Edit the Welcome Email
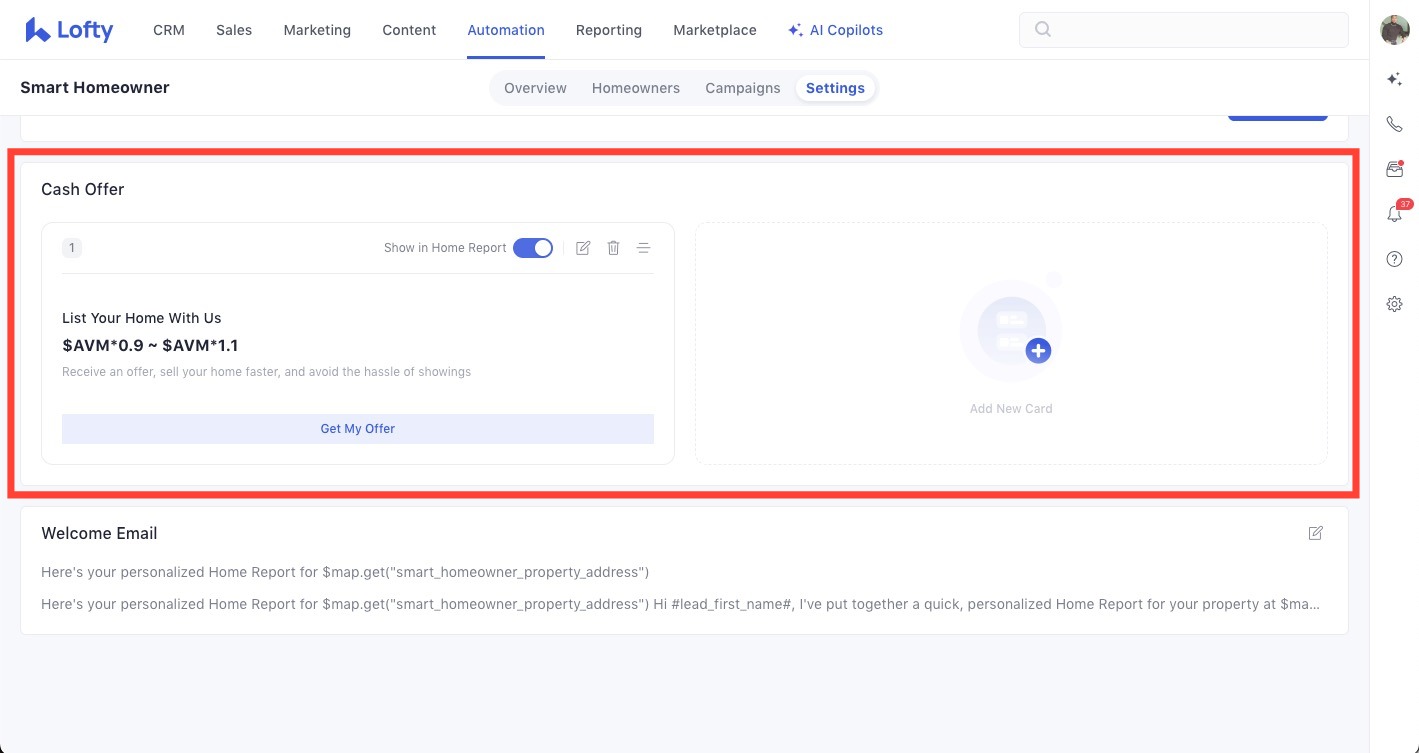This screenshot has height=753, width=1419. [1315, 533]
